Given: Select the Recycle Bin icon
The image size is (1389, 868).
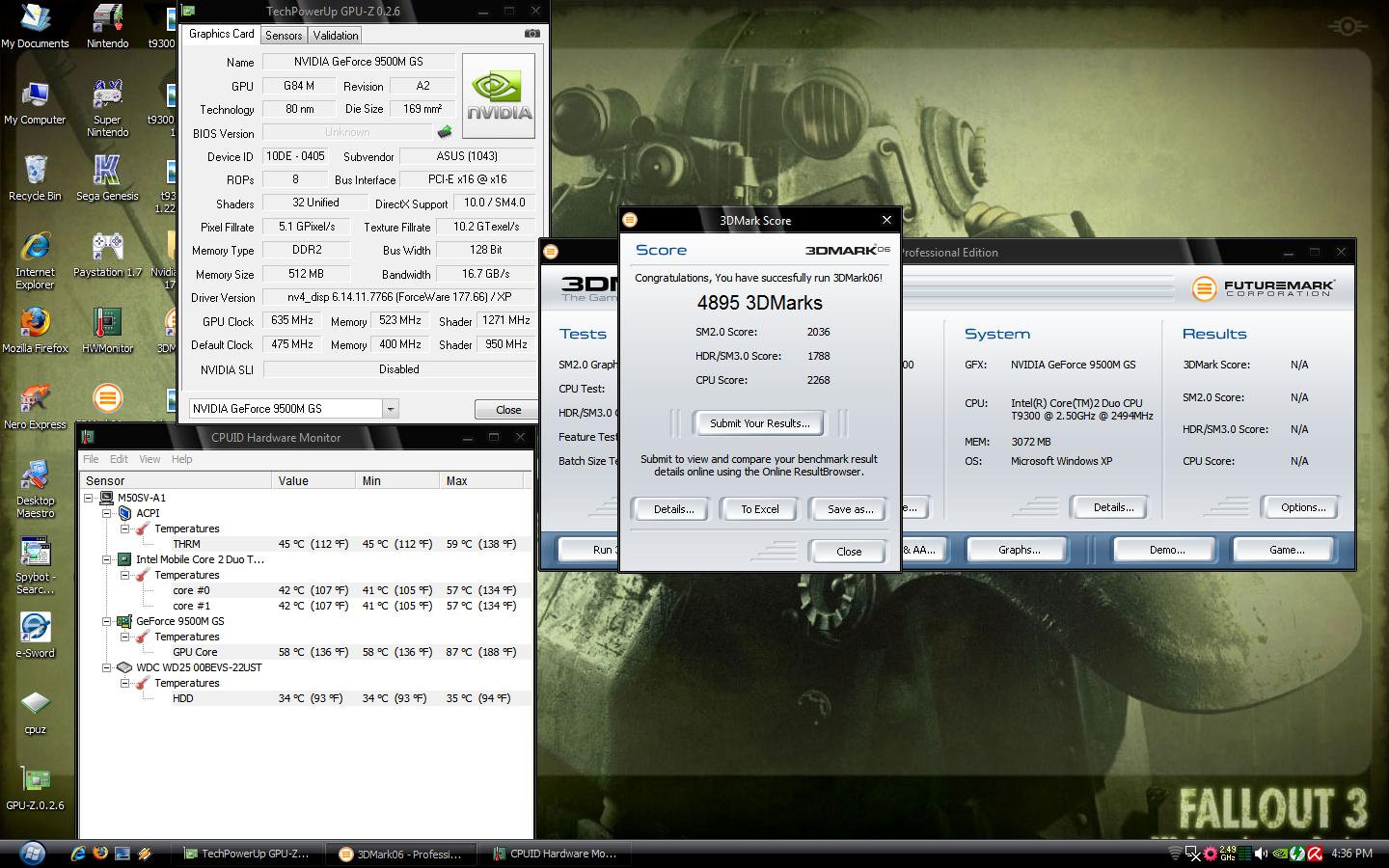Looking at the screenshot, I should tap(35, 178).
